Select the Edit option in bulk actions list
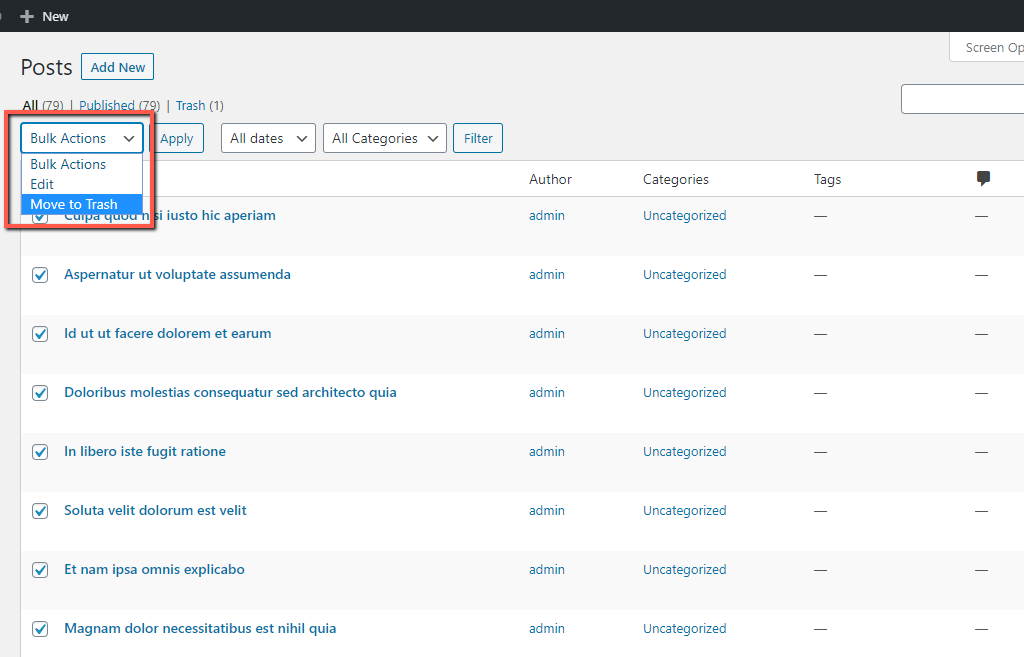The width and height of the screenshot is (1024, 657). click(82, 184)
